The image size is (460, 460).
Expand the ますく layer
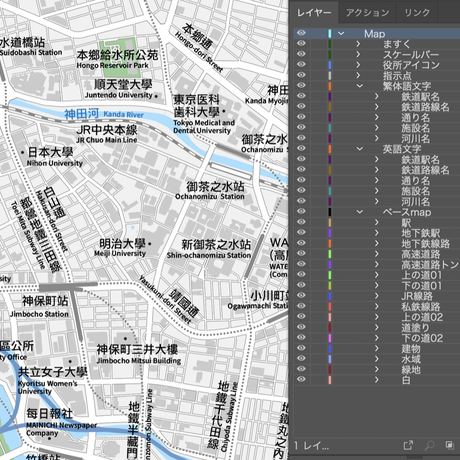pos(358,44)
